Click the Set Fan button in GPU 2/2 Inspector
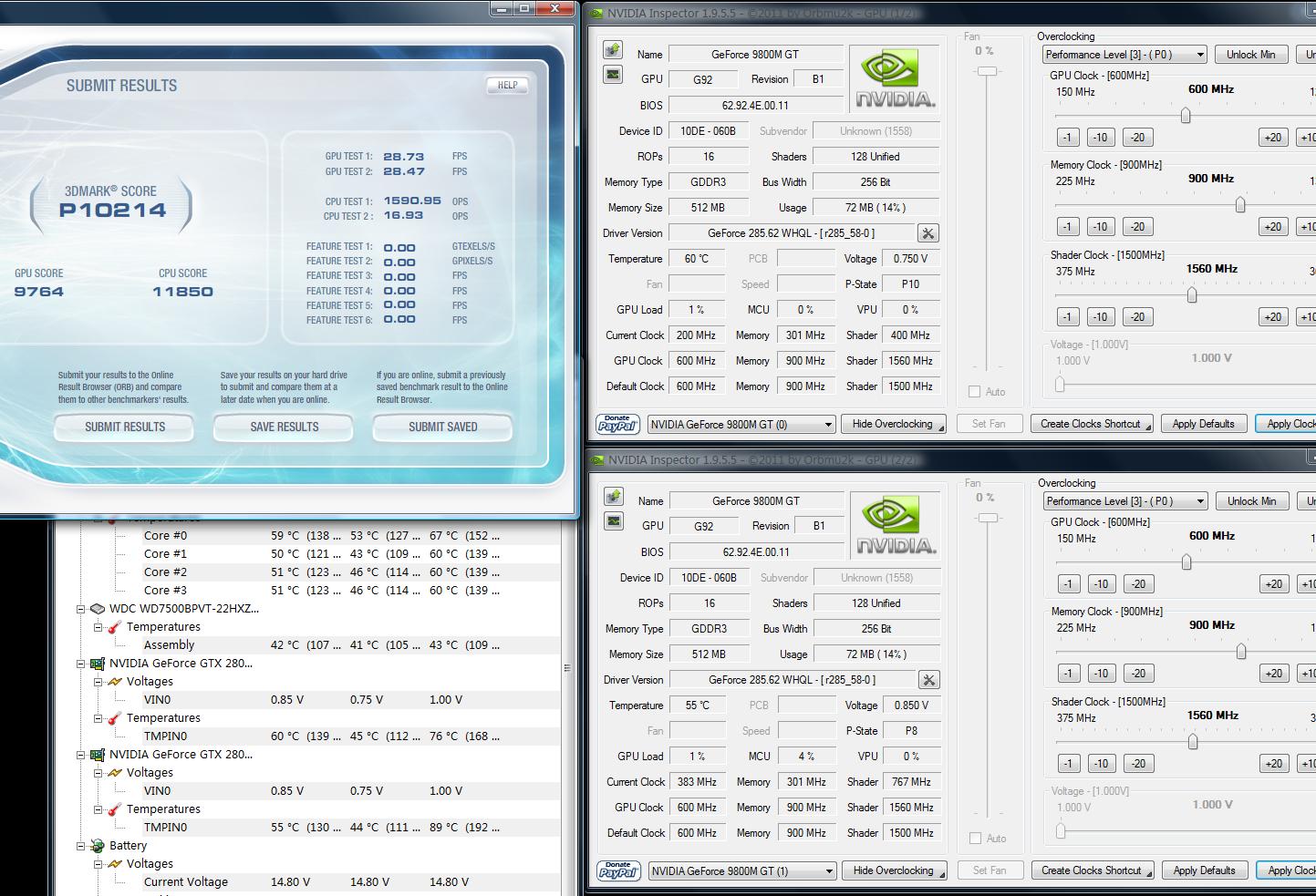 (x=990, y=870)
